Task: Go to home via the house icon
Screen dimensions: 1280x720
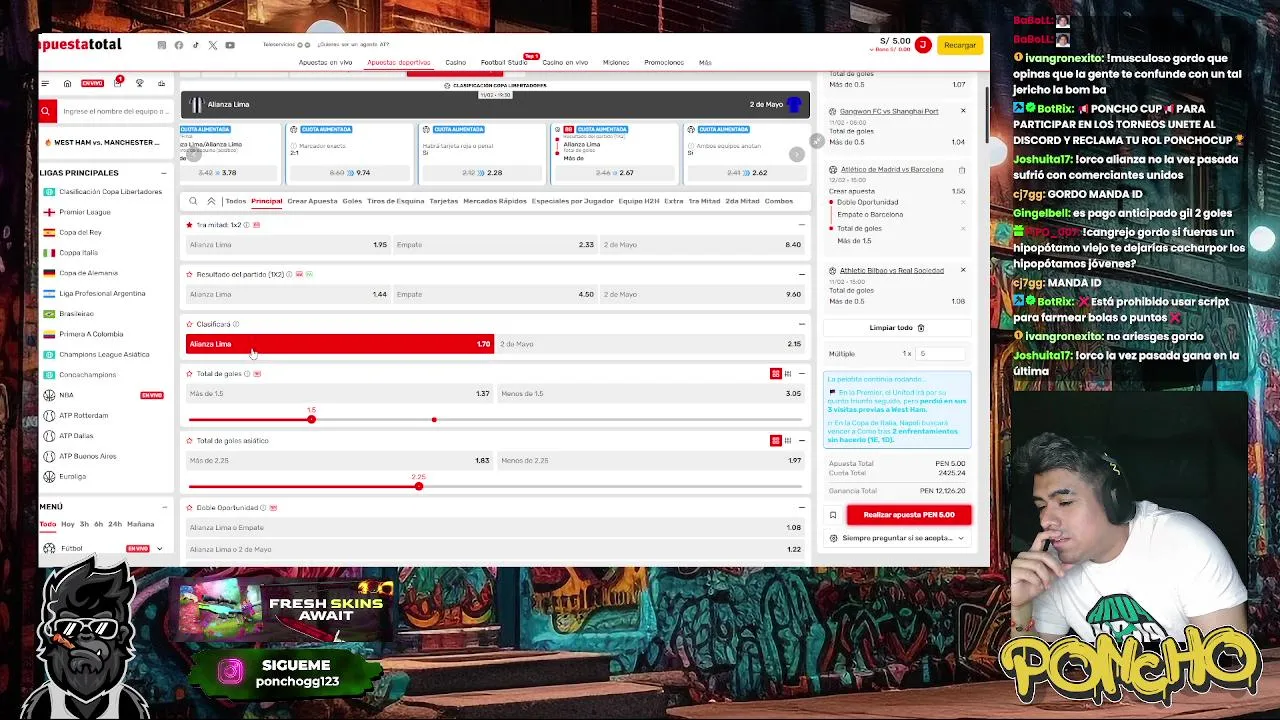Action: (67, 84)
